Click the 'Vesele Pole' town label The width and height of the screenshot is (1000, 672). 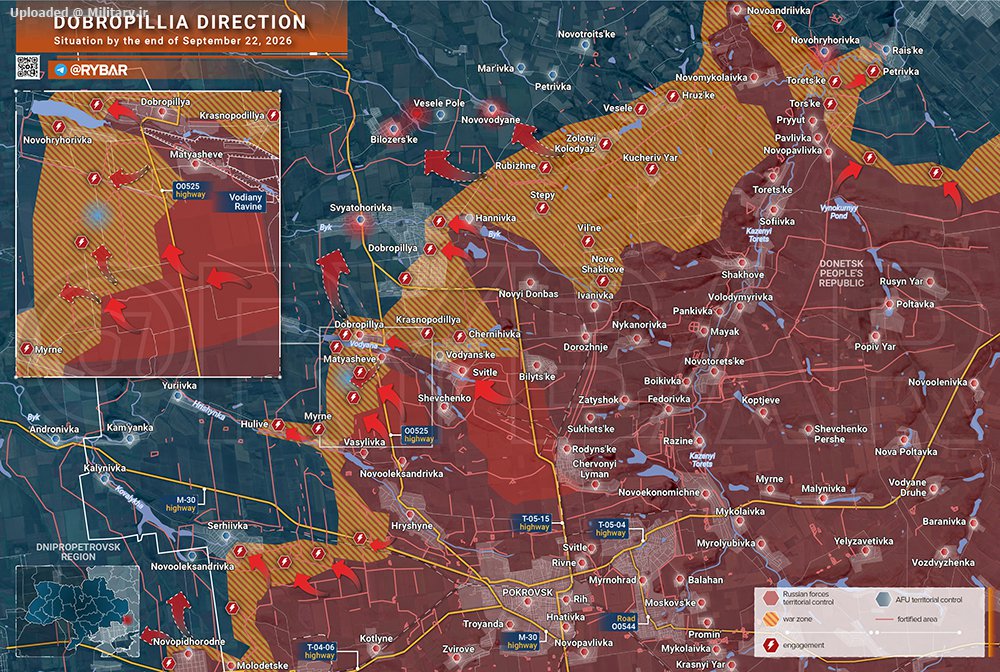(439, 103)
